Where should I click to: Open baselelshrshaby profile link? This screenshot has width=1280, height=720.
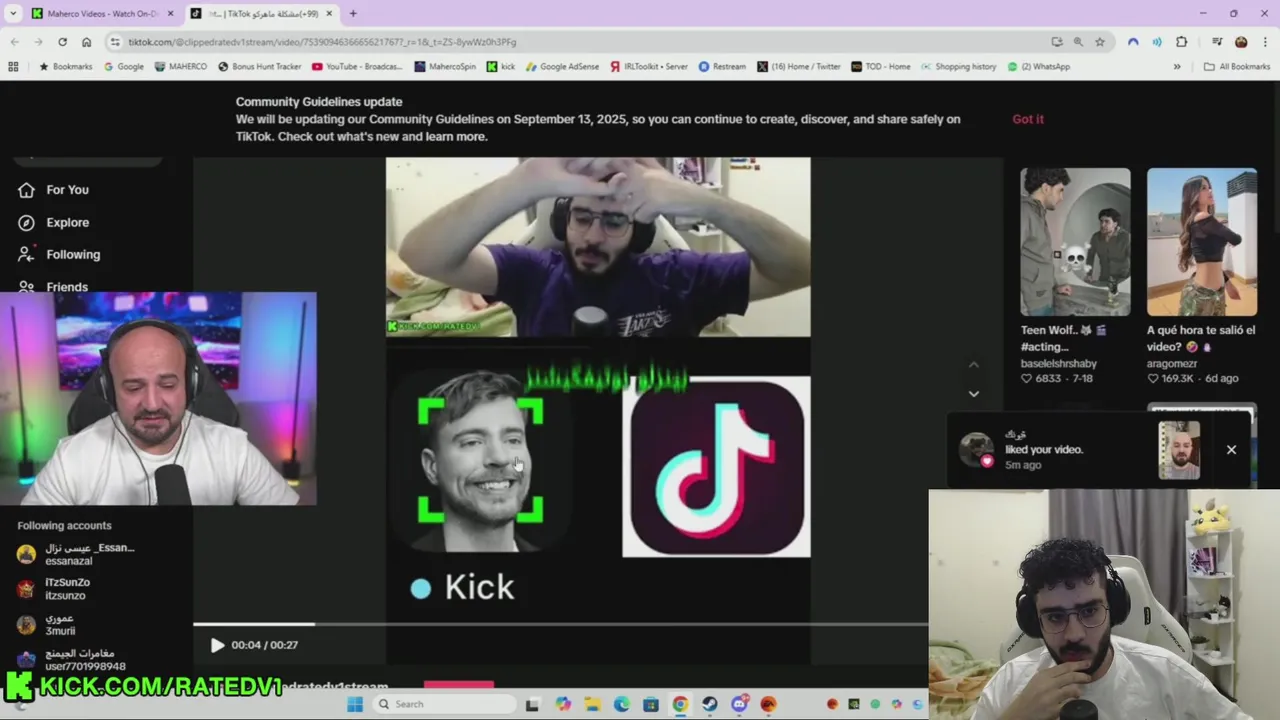click(x=1058, y=364)
